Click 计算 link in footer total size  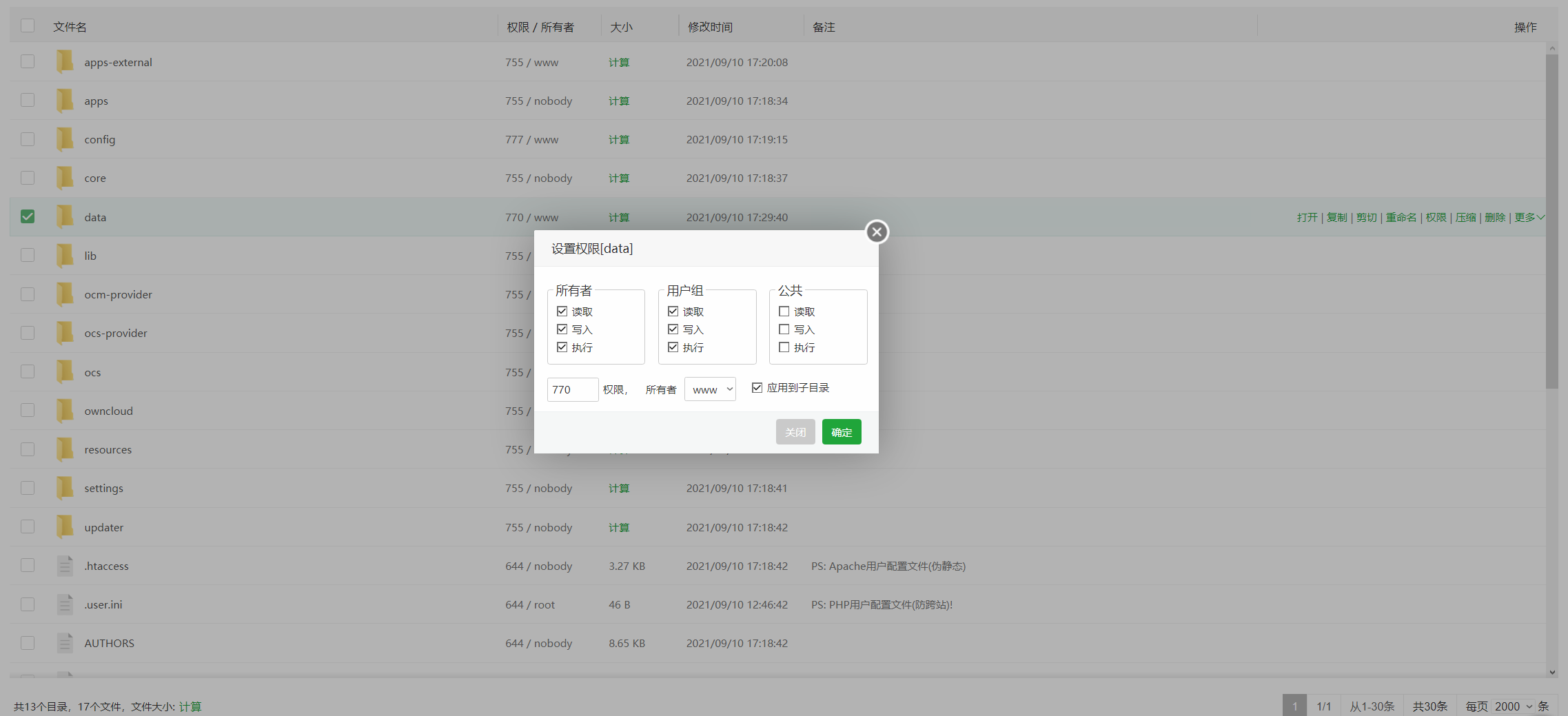(x=190, y=706)
